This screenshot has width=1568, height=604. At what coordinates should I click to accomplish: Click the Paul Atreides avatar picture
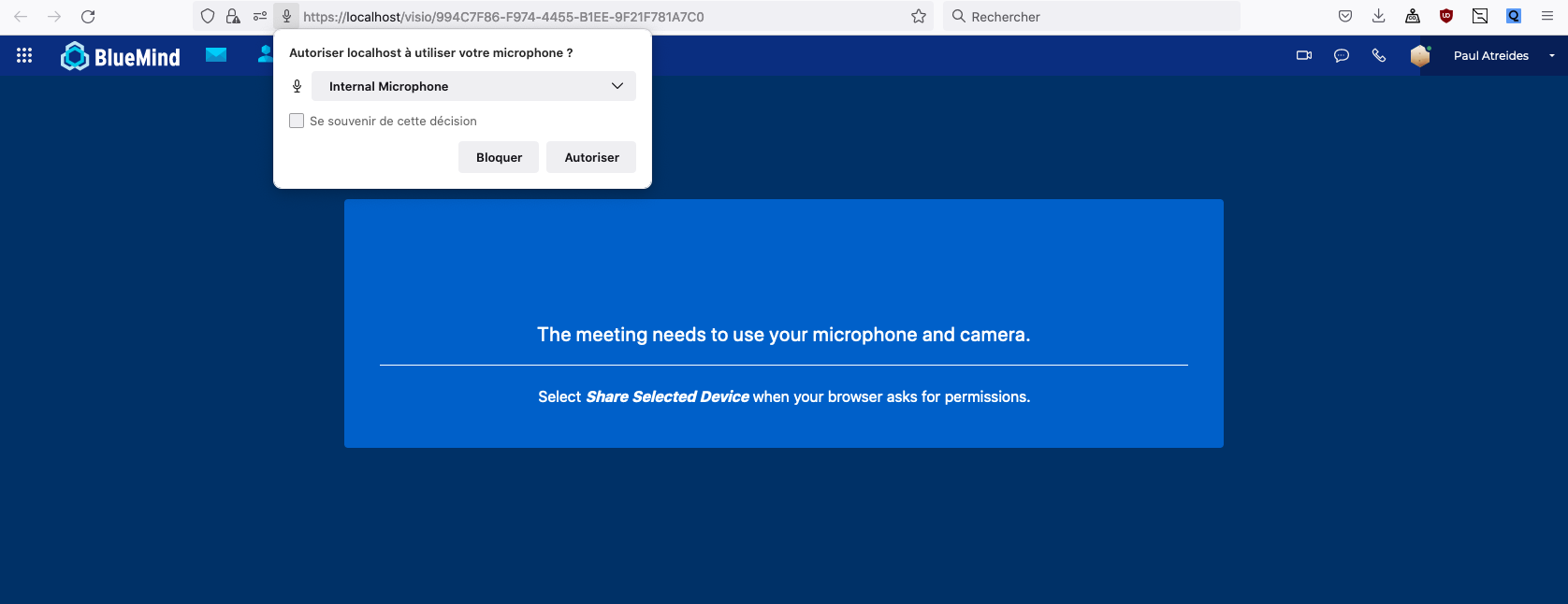click(x=1420, y=56)
